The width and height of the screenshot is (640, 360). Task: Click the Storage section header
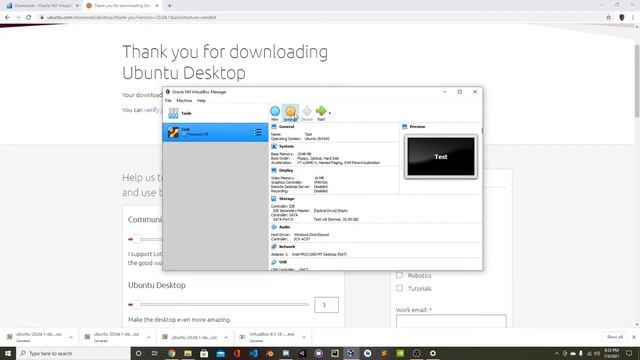[x=287, y=198]
